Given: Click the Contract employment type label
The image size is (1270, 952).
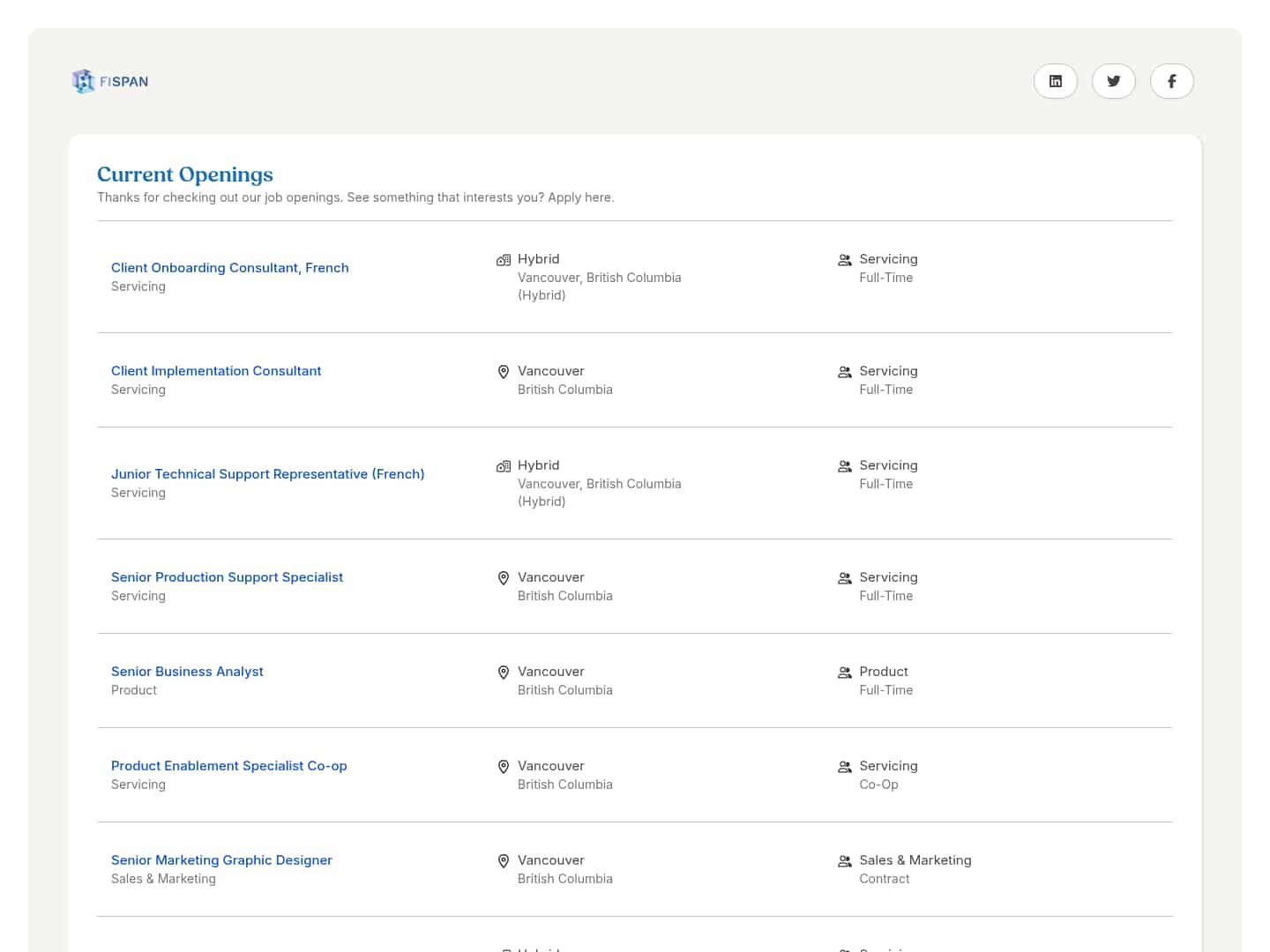Looking at the screenshot, I should (x=884, y=879).
